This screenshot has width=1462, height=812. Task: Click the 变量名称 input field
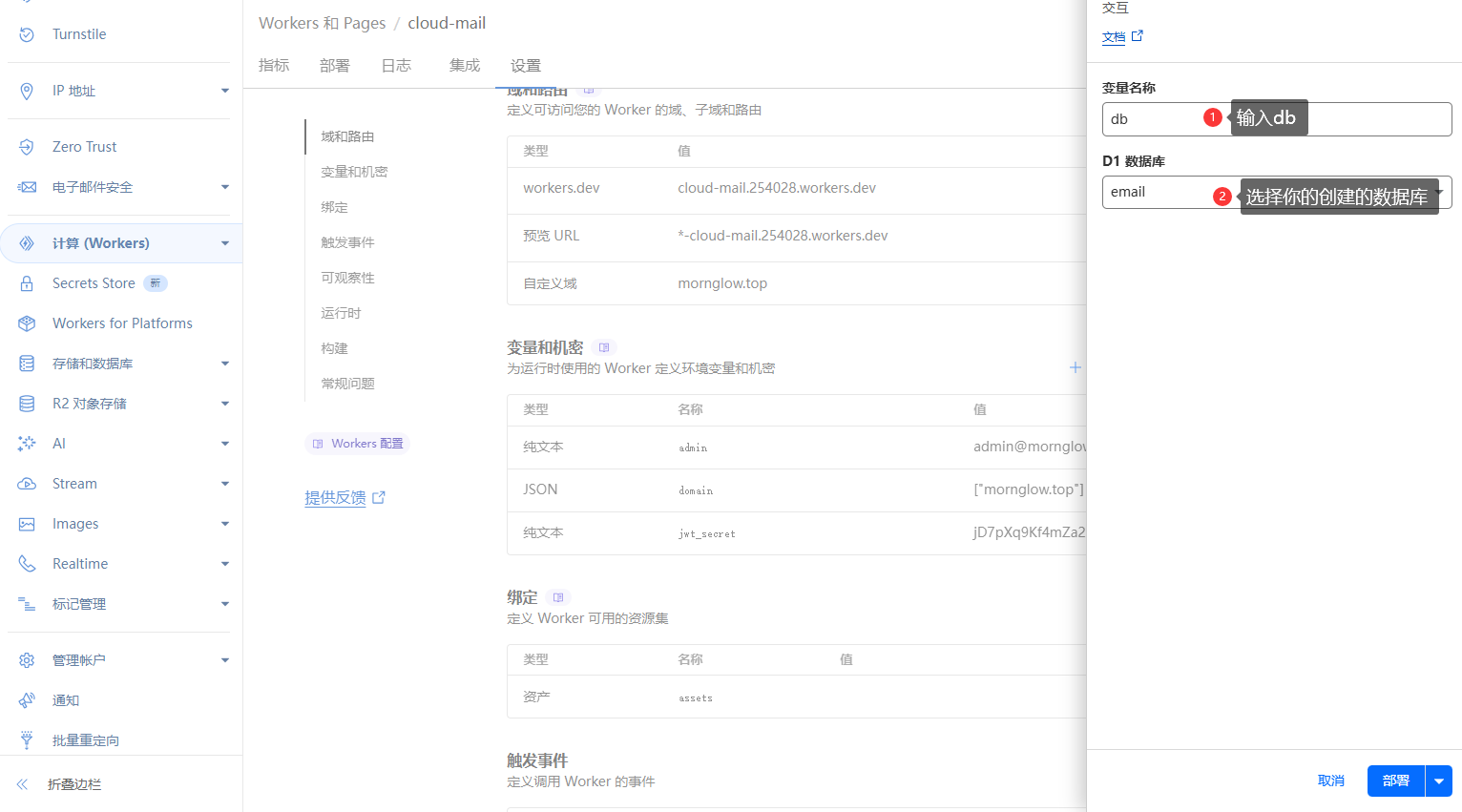[x=1155, y=119]
